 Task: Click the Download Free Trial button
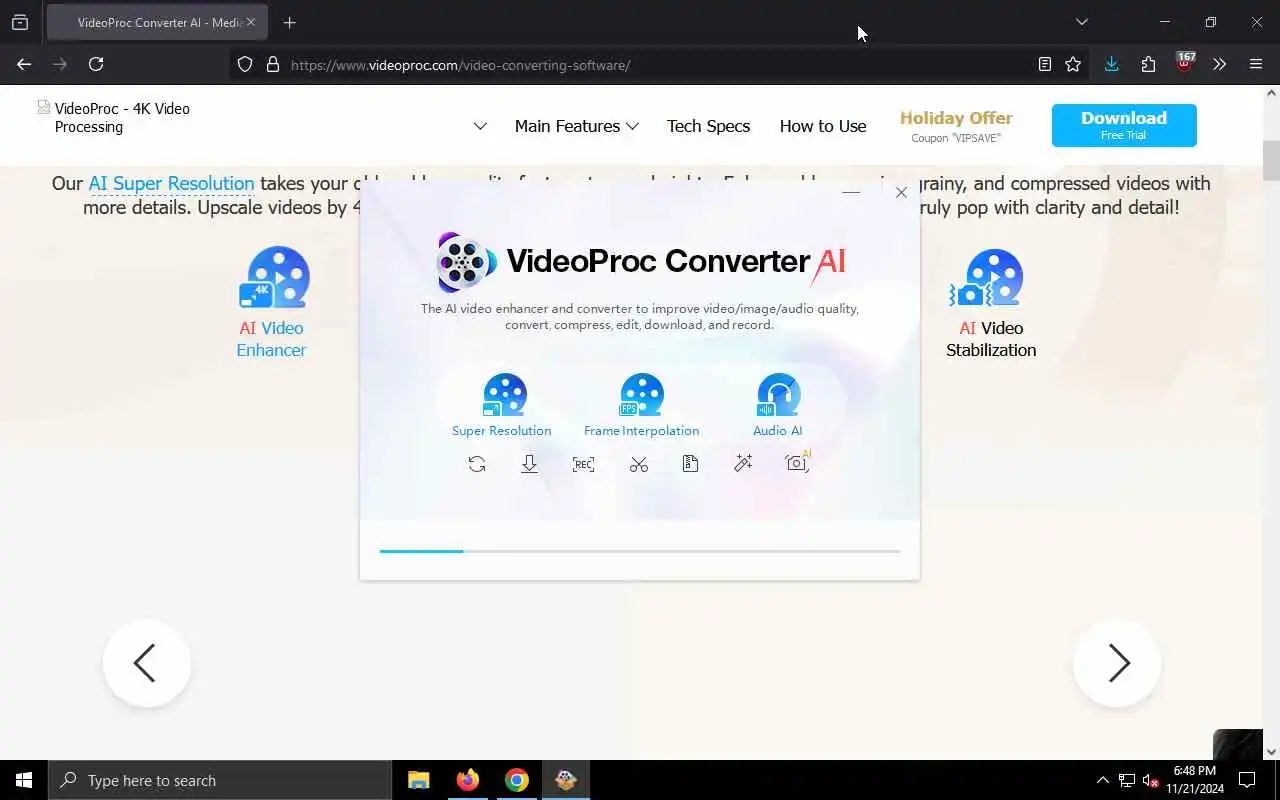point(1124,125)
